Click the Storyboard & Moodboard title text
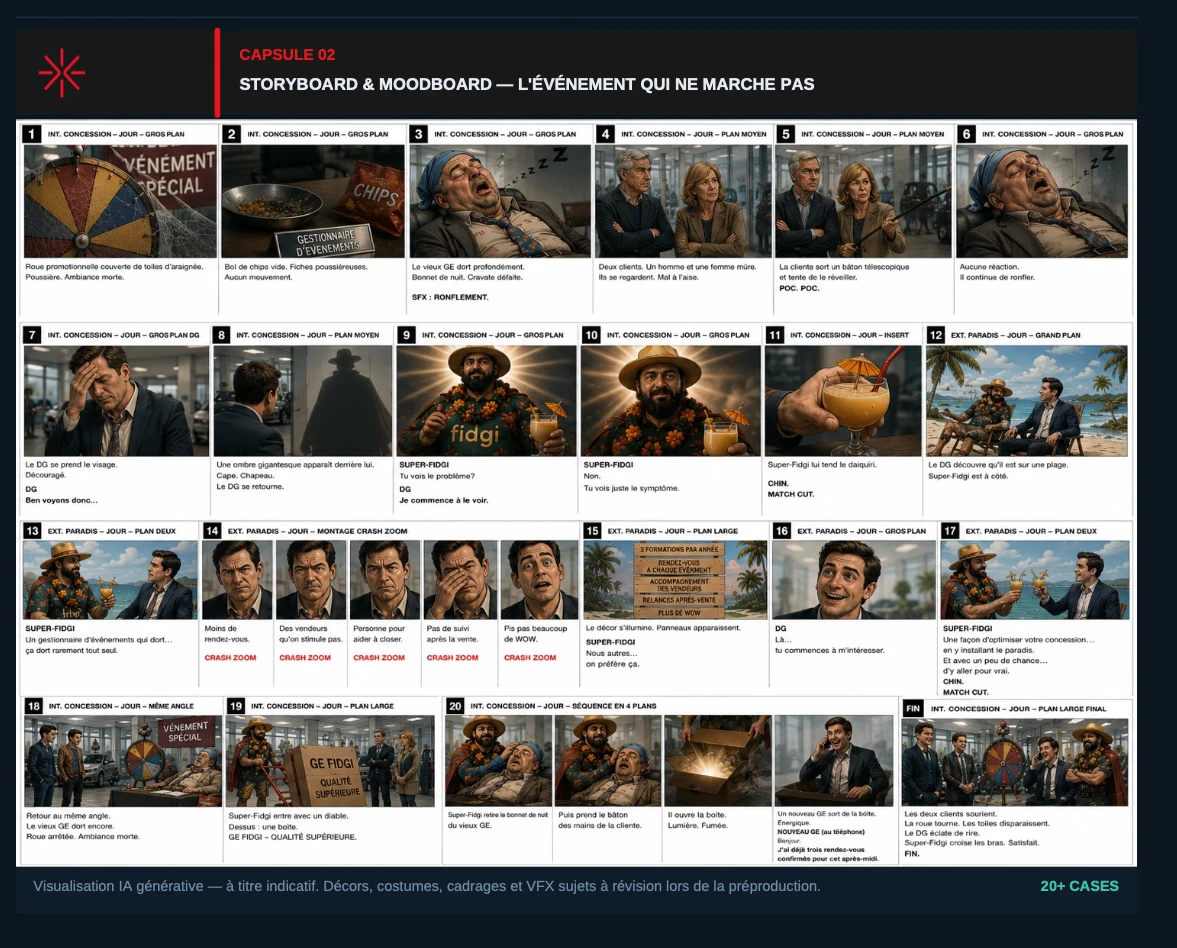The width and height of the screenshot is (1177, 948). (x=526, y=84)
